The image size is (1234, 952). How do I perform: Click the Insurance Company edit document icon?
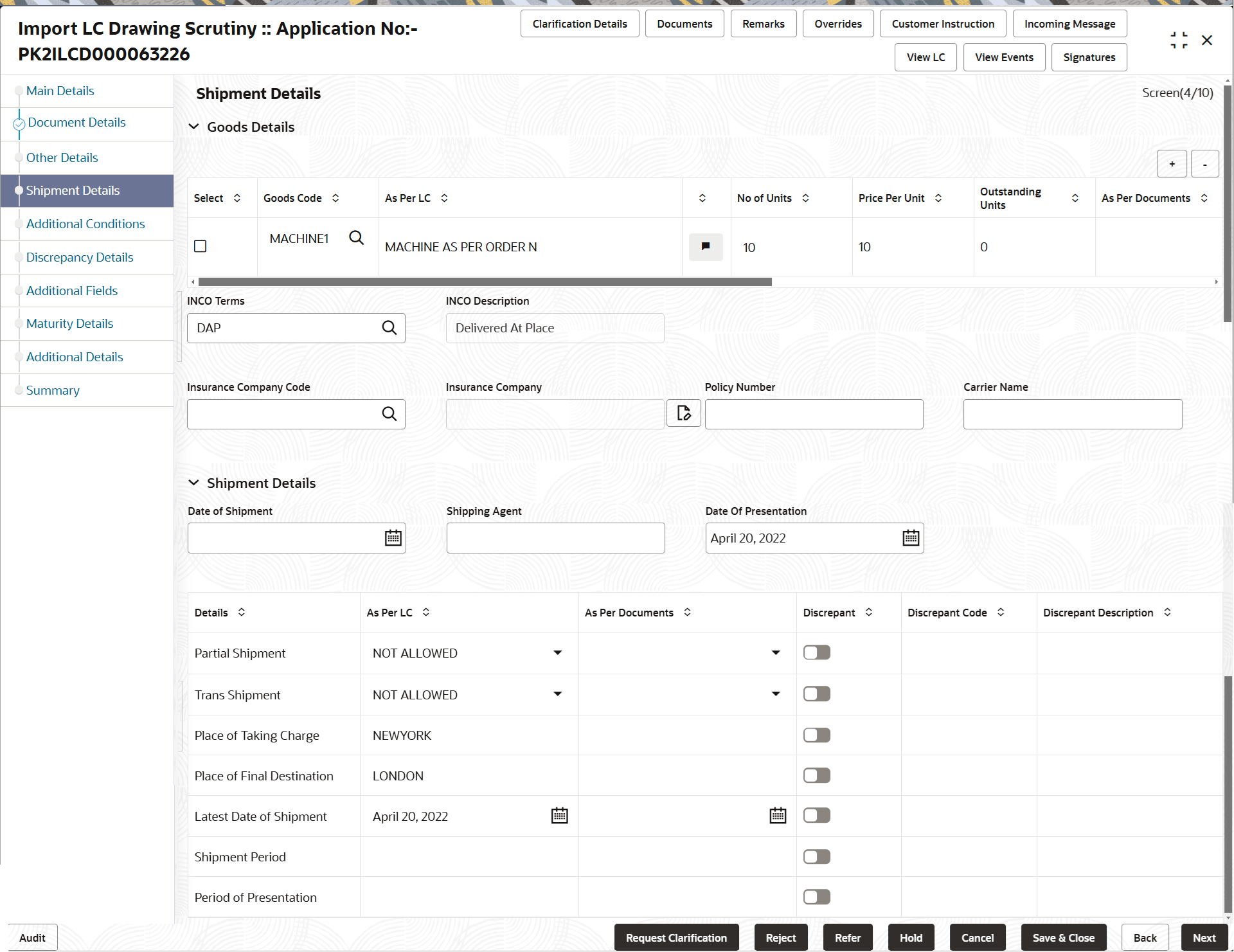coord(683,413)
